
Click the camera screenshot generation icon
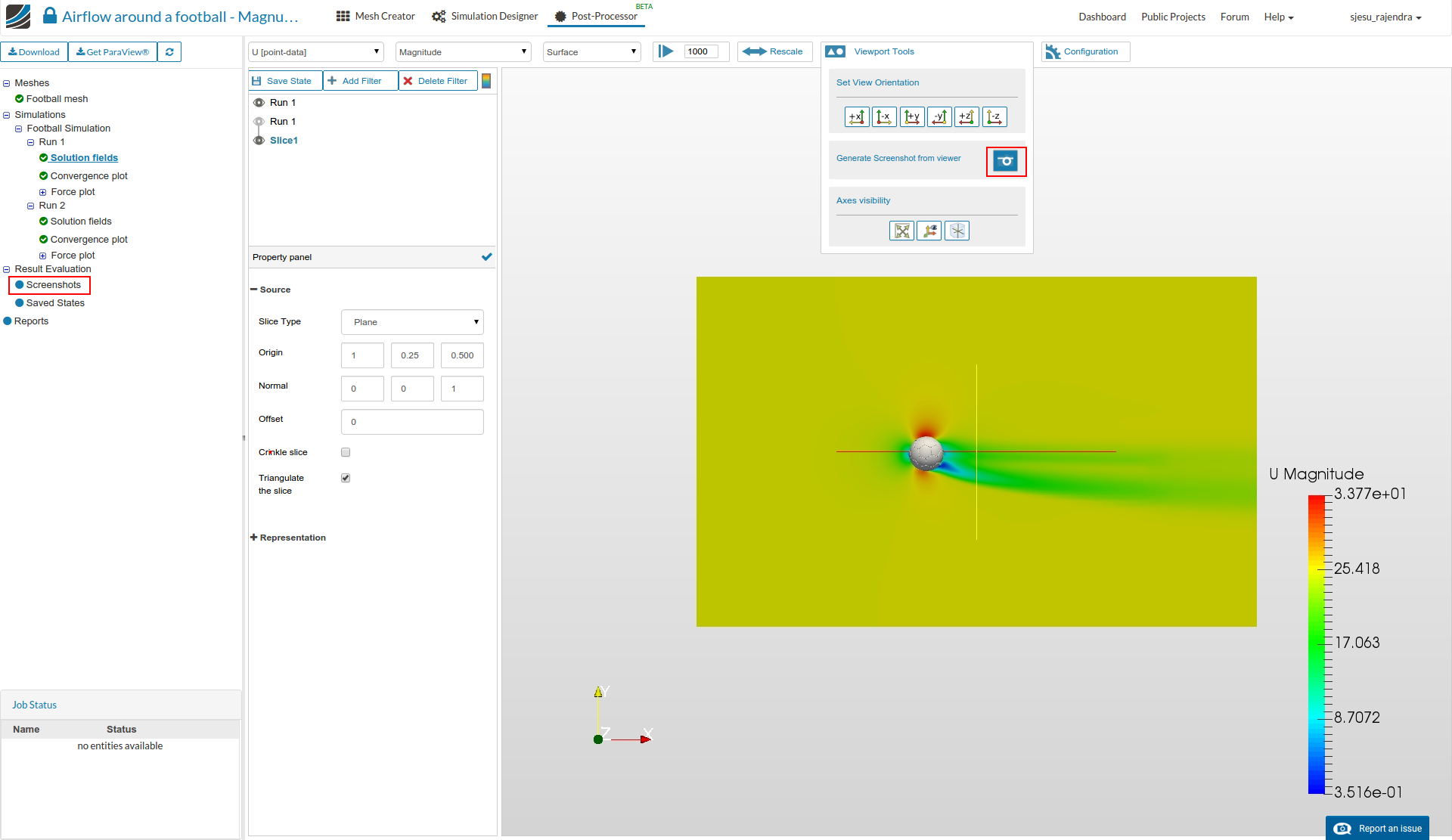click(1005, 161)
